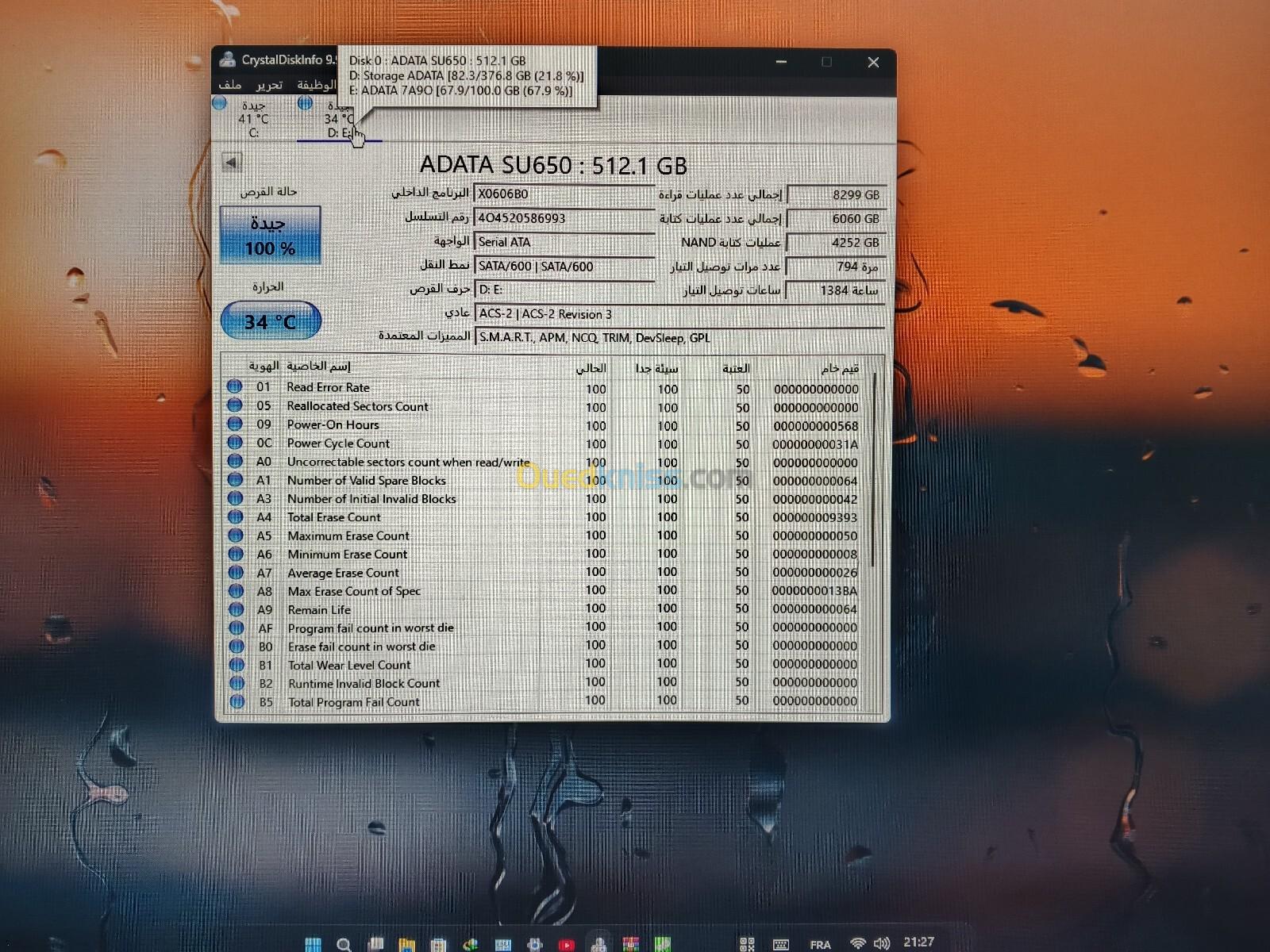Click the 21:27 taskbar clock
Image resolution: width=1270 pixels, height=952 pixels.
click(918, 942)
